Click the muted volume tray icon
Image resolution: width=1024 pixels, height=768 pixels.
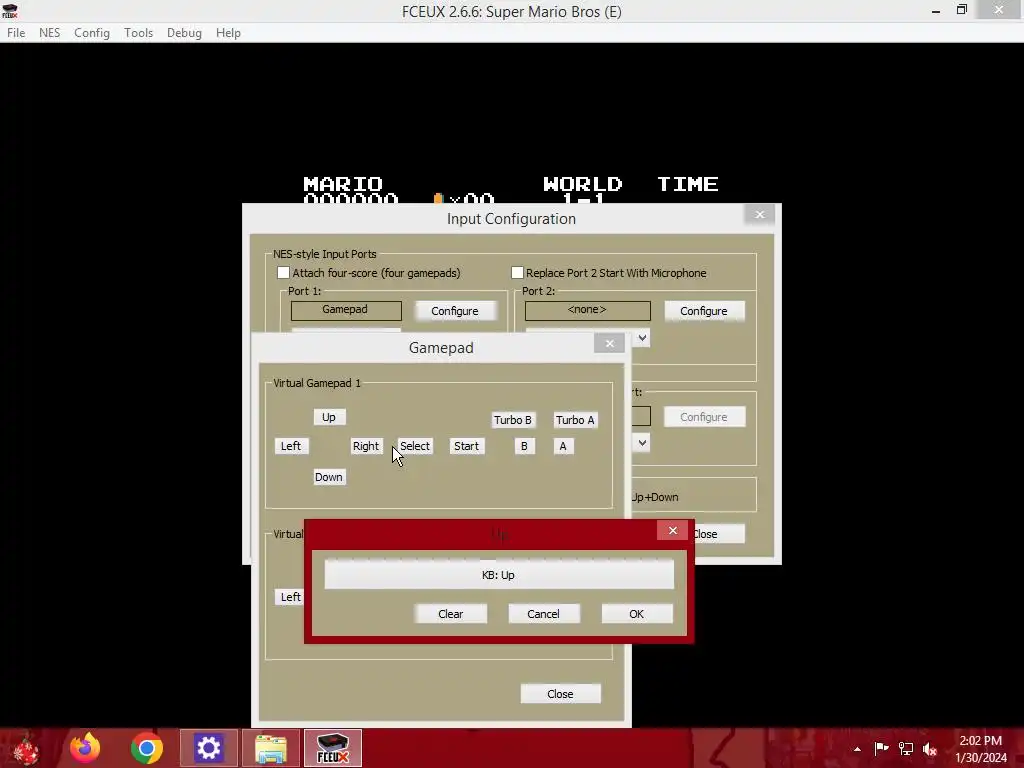(x=930, y=748)
